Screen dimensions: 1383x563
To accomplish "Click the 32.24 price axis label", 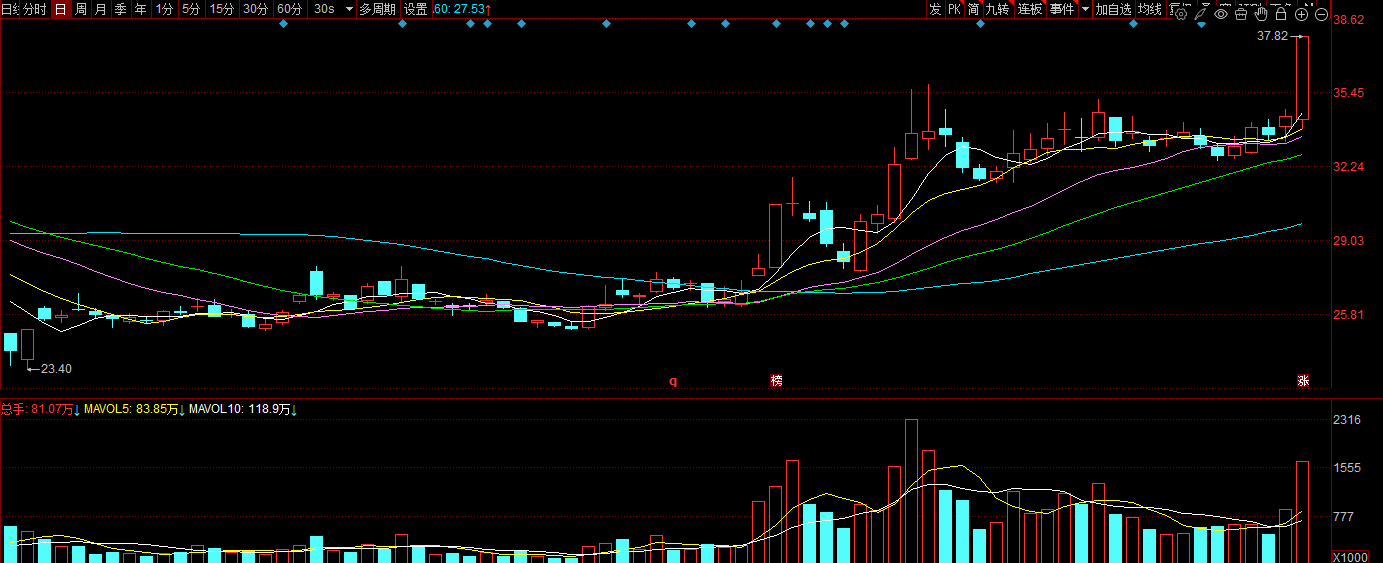I will click(x=1349, y=167).
